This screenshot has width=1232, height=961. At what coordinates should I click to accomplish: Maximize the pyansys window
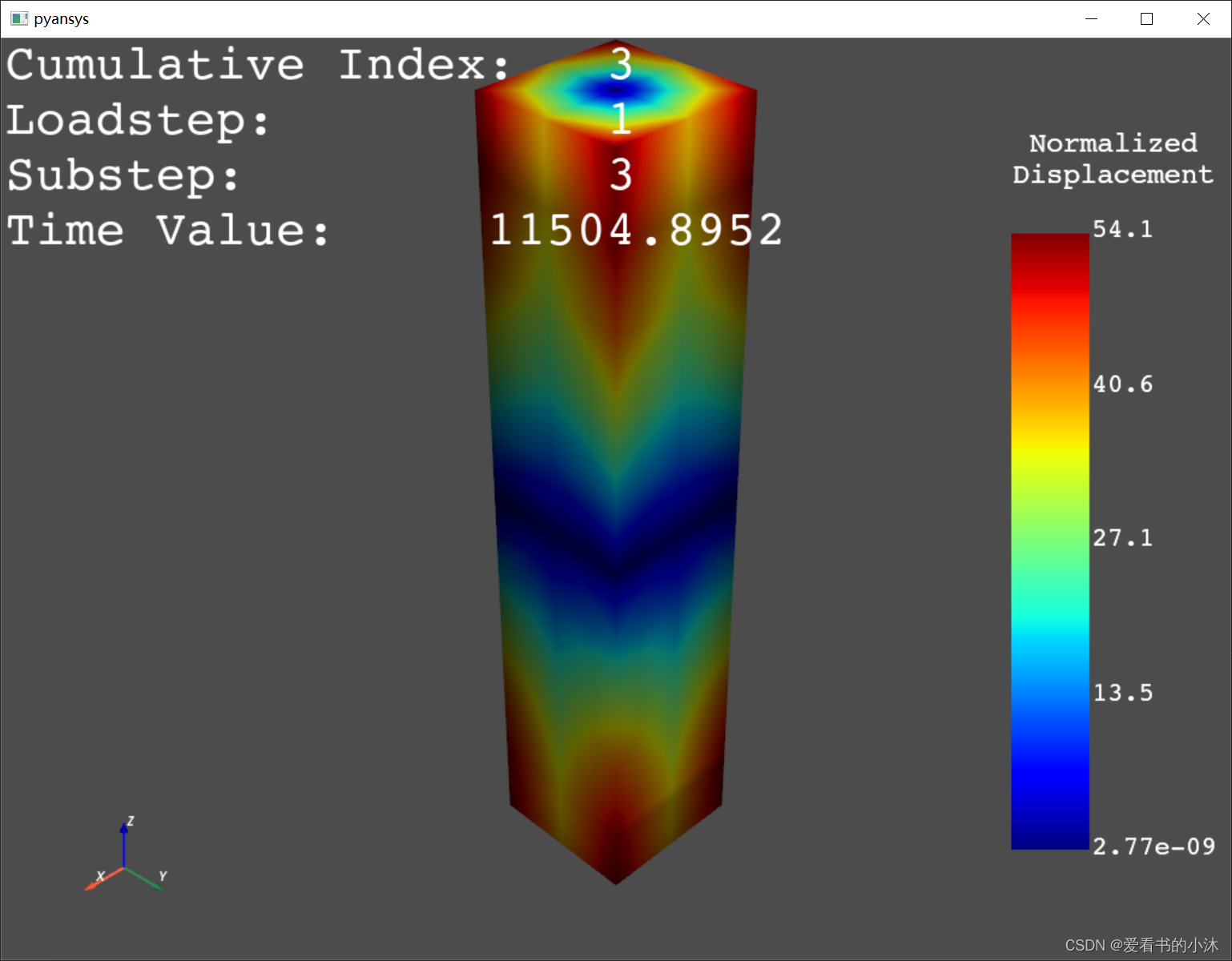pyautogui.click(x=1146, y=18)
